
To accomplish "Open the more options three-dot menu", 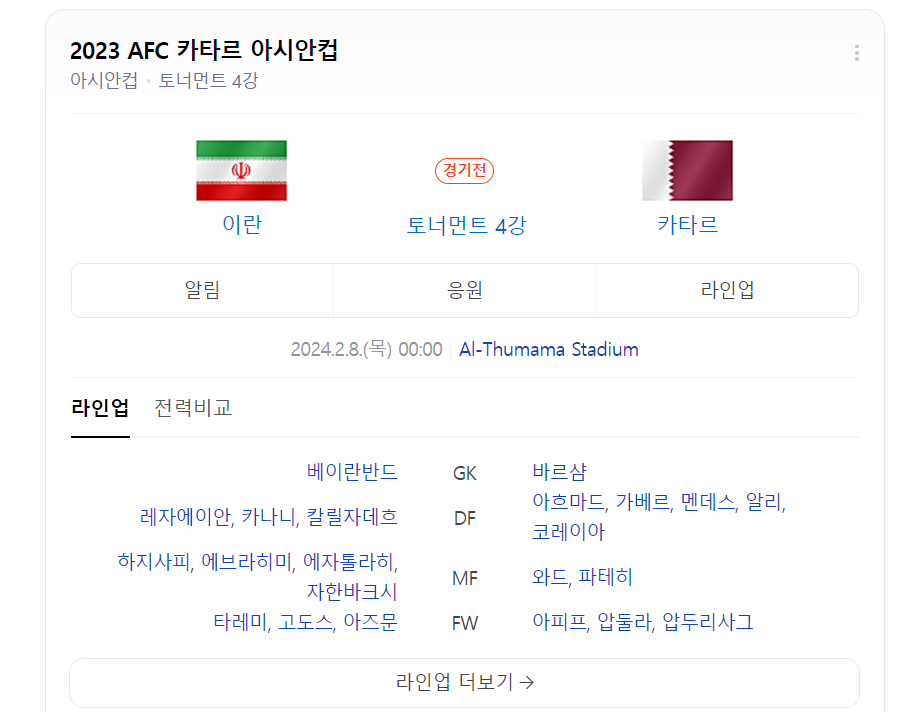I will click(856, 53).
